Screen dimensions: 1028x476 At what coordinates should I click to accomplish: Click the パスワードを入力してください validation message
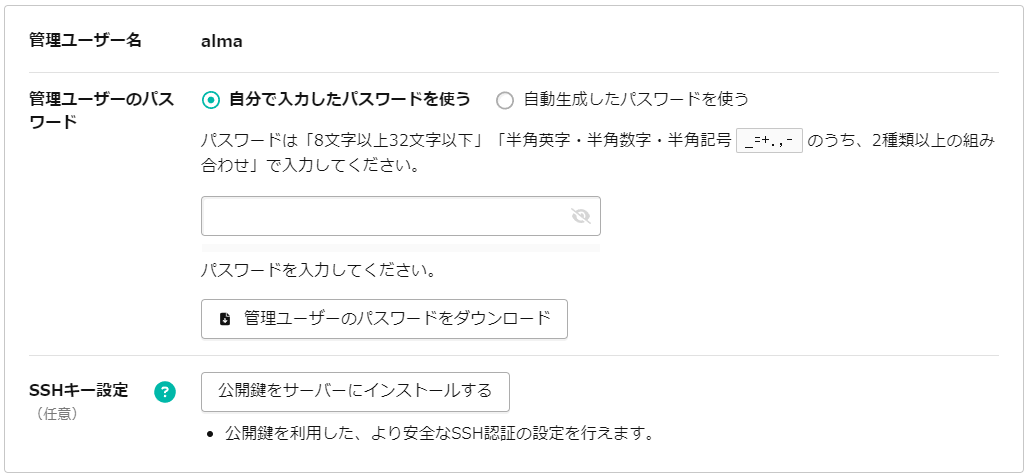(x=319, y=271)
